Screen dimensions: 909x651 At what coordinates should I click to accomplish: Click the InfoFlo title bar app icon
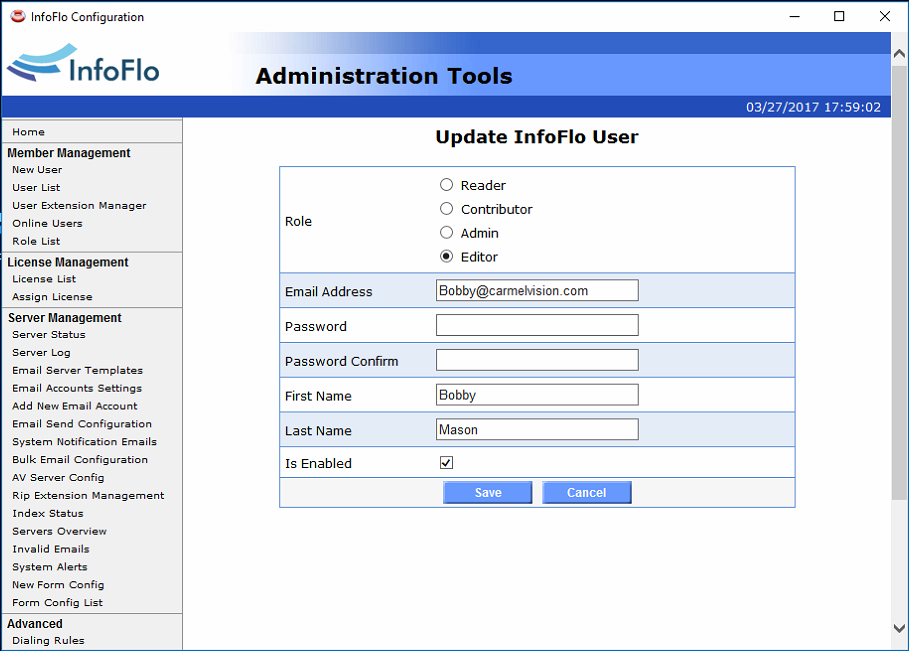[17, 16]
